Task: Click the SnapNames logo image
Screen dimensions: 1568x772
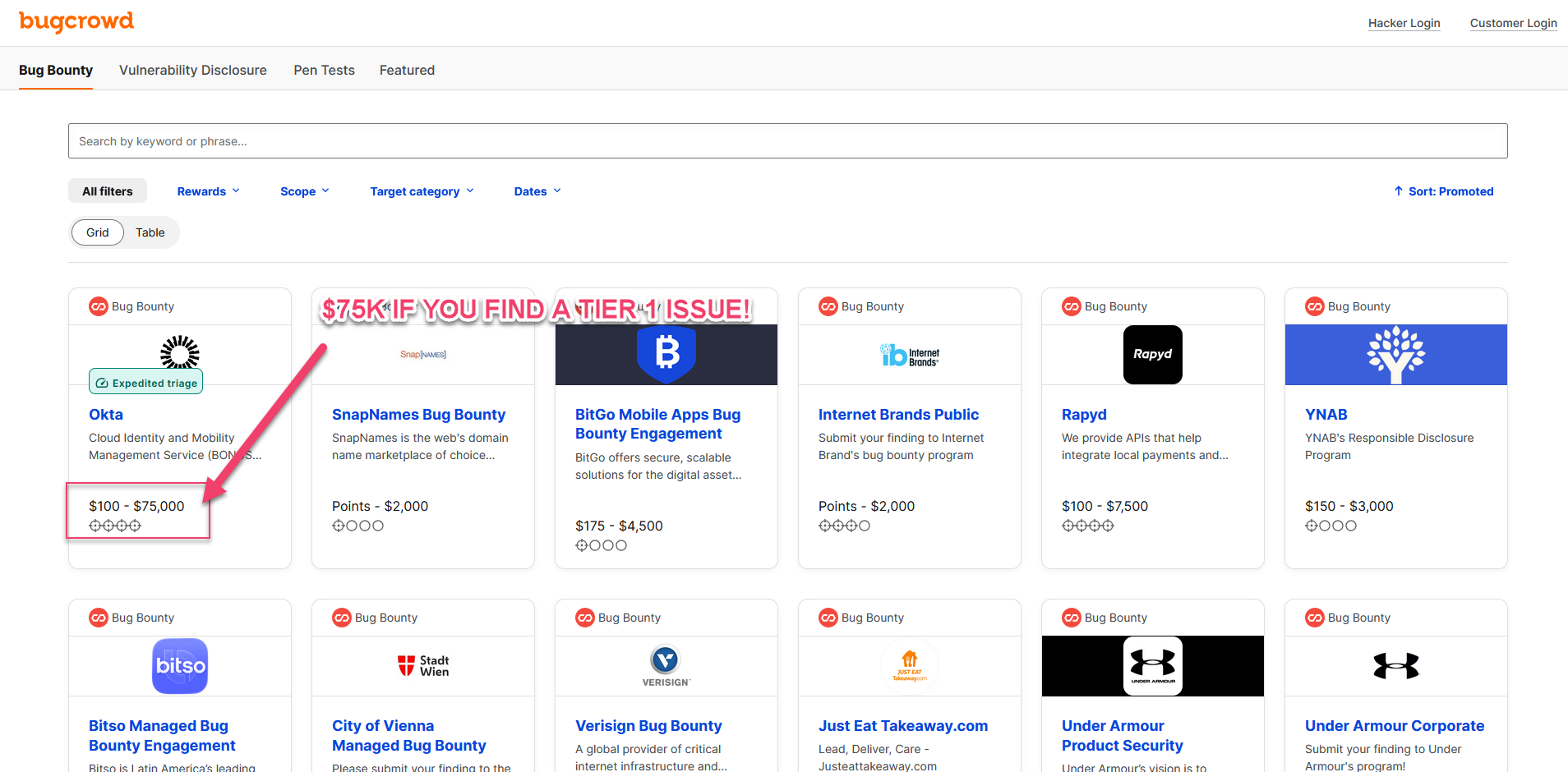Action: click(x=423, y=355)
